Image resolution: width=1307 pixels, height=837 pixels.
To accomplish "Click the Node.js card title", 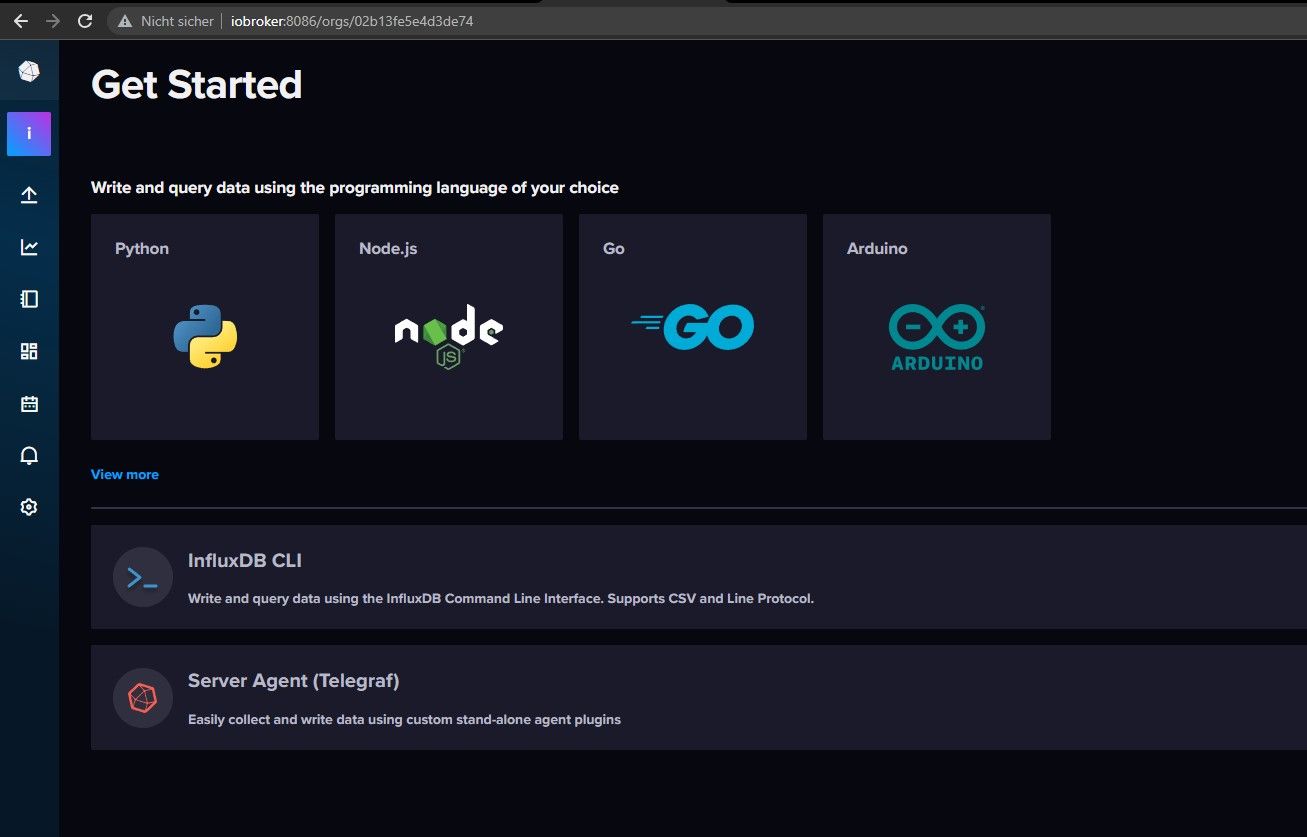I will [388, 248].
